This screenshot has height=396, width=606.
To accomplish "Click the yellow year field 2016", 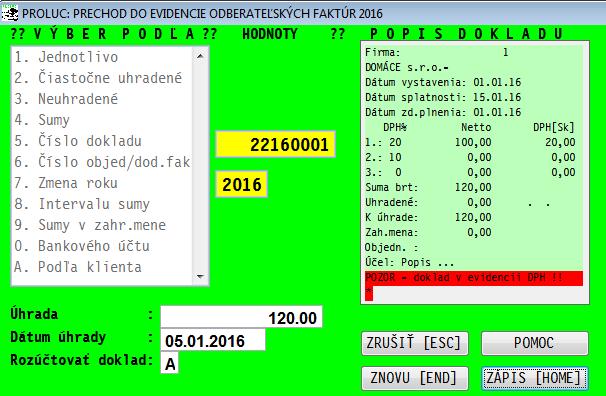I will 242,184.
